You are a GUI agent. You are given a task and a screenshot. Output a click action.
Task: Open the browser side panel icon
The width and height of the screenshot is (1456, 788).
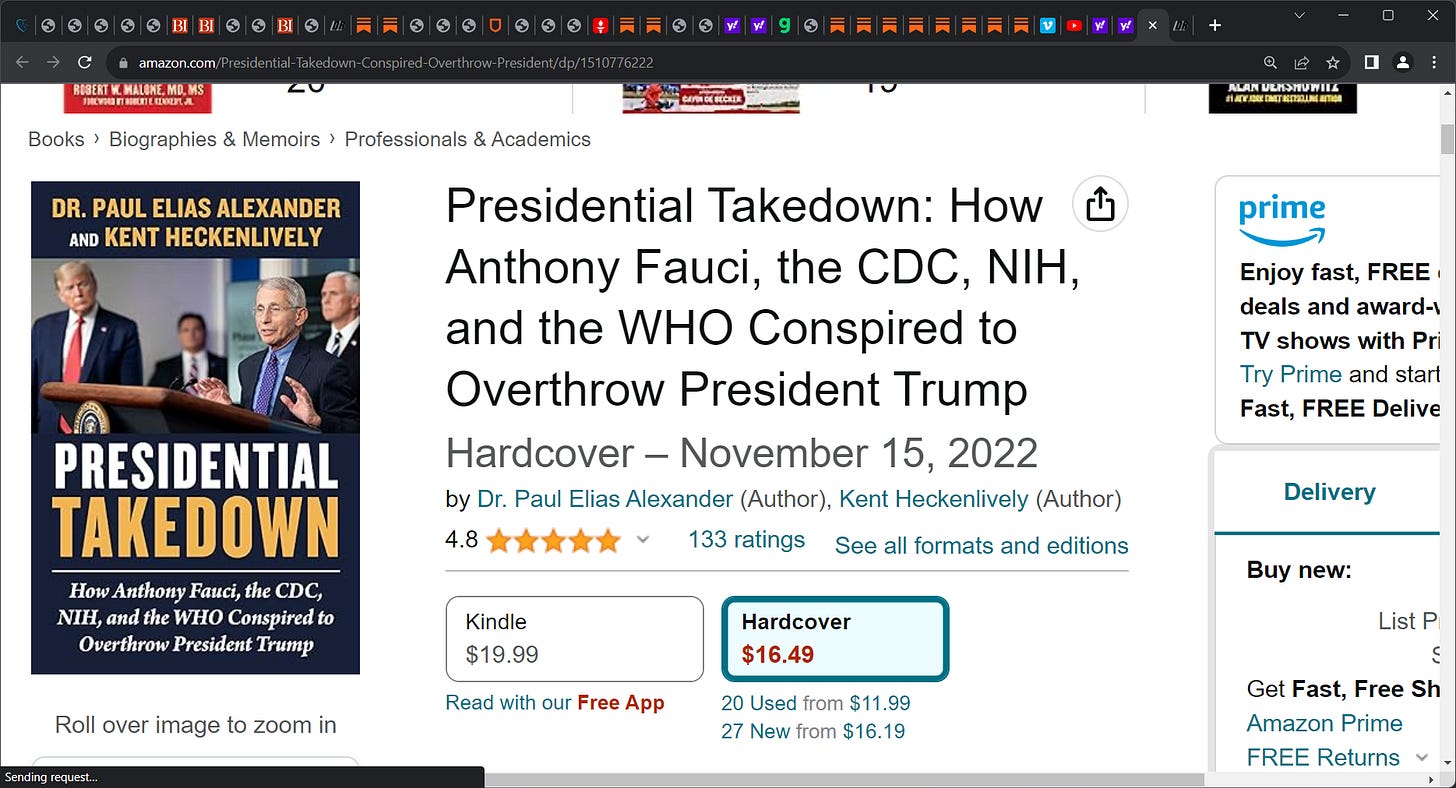click(x=1372, y=62)
